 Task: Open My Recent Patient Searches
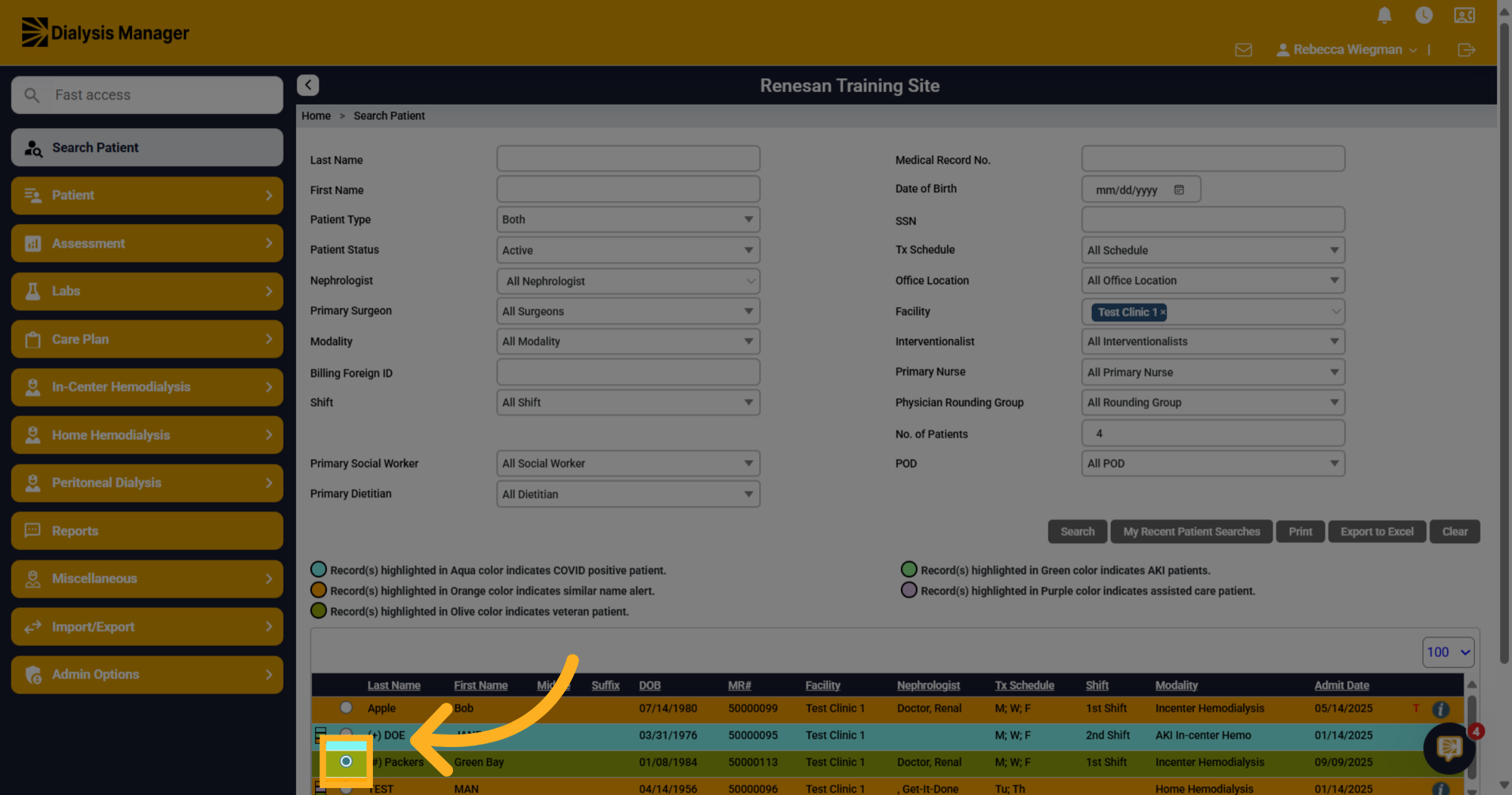click(x=1191, y=532)
